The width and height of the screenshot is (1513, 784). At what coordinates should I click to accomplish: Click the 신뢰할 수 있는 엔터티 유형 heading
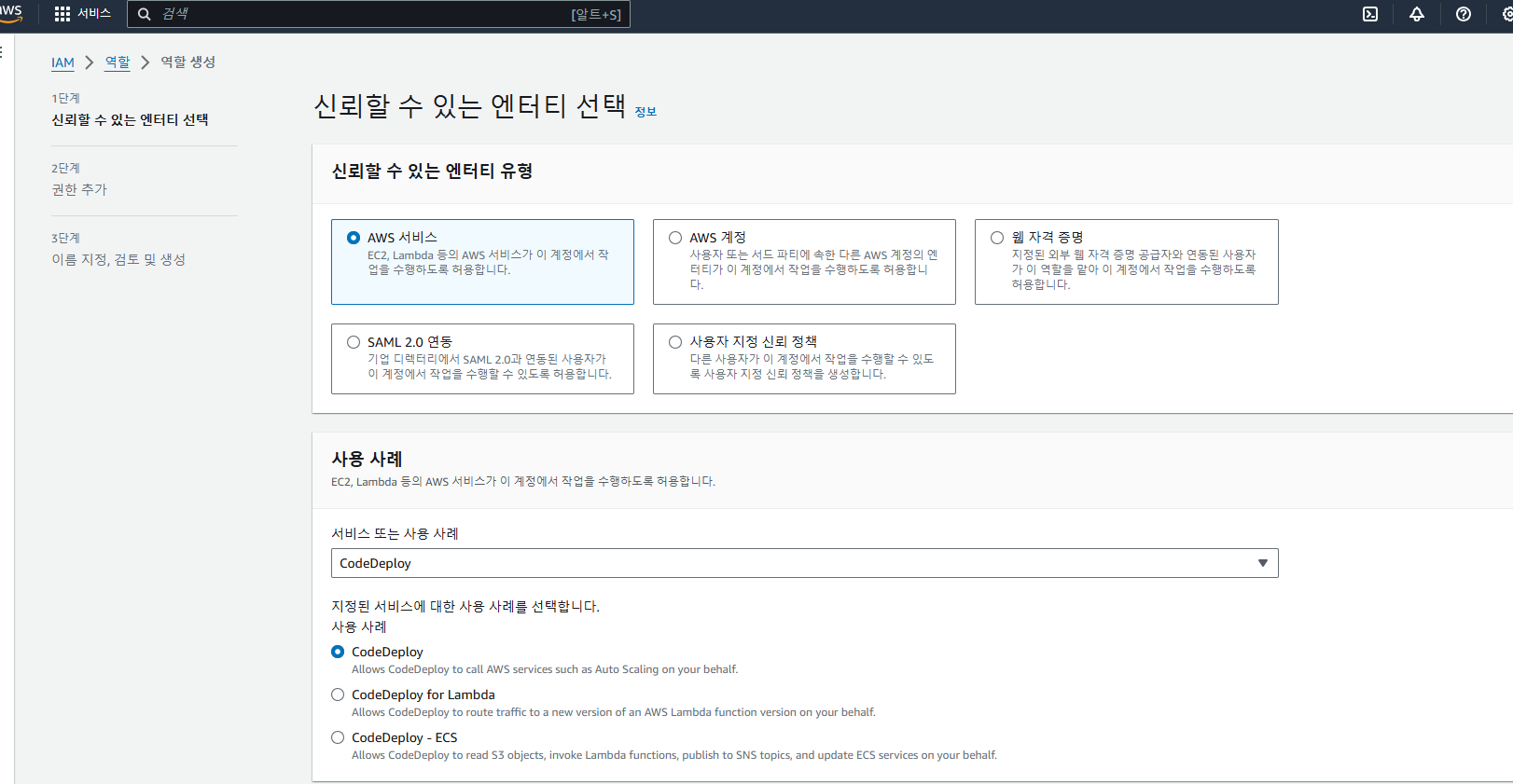[432, 171]
